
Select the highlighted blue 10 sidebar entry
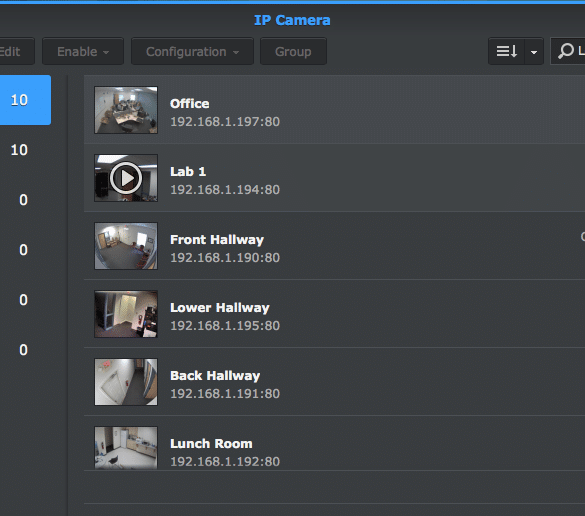pyautogui.click(x=25, y=100)
